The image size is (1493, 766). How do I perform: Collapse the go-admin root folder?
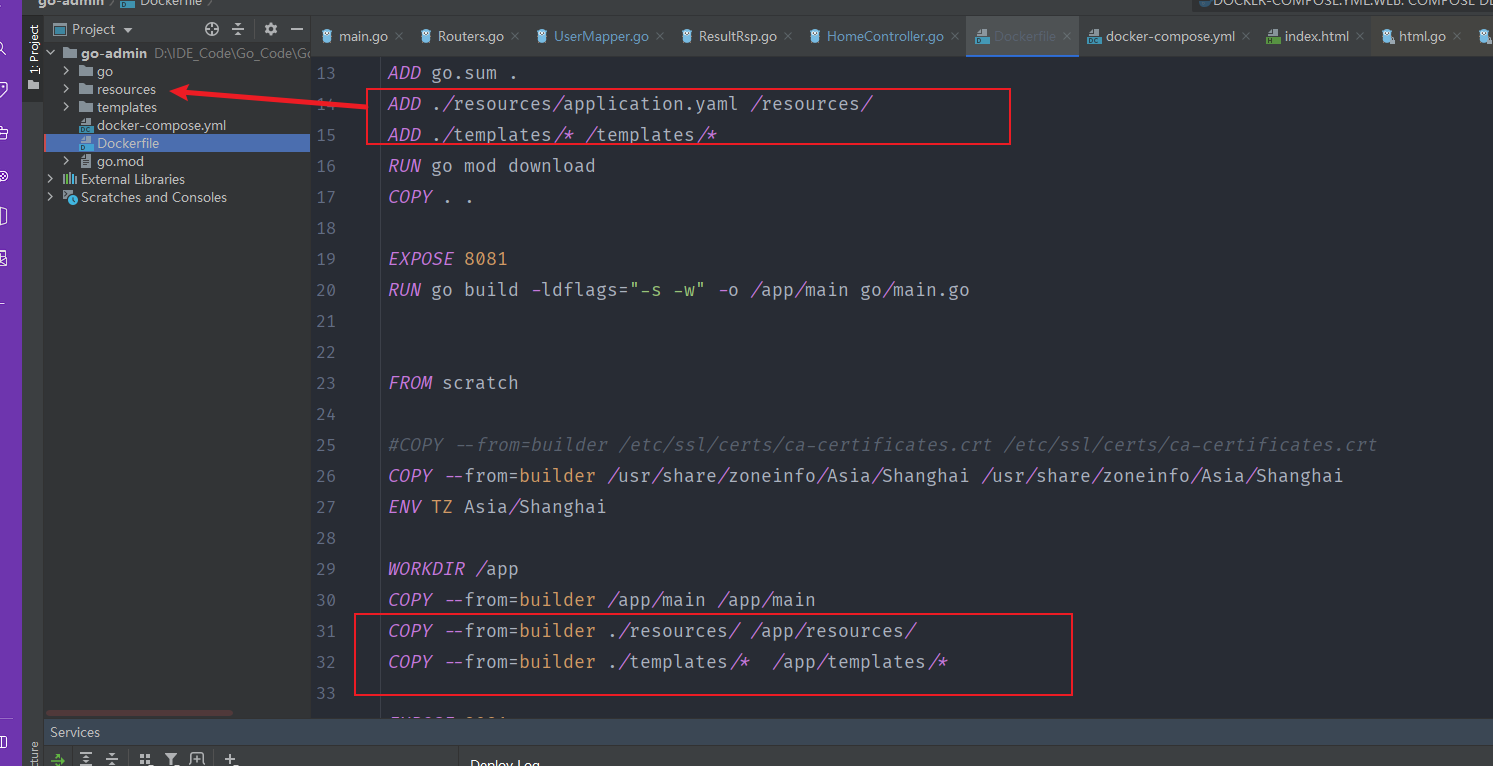51,53
